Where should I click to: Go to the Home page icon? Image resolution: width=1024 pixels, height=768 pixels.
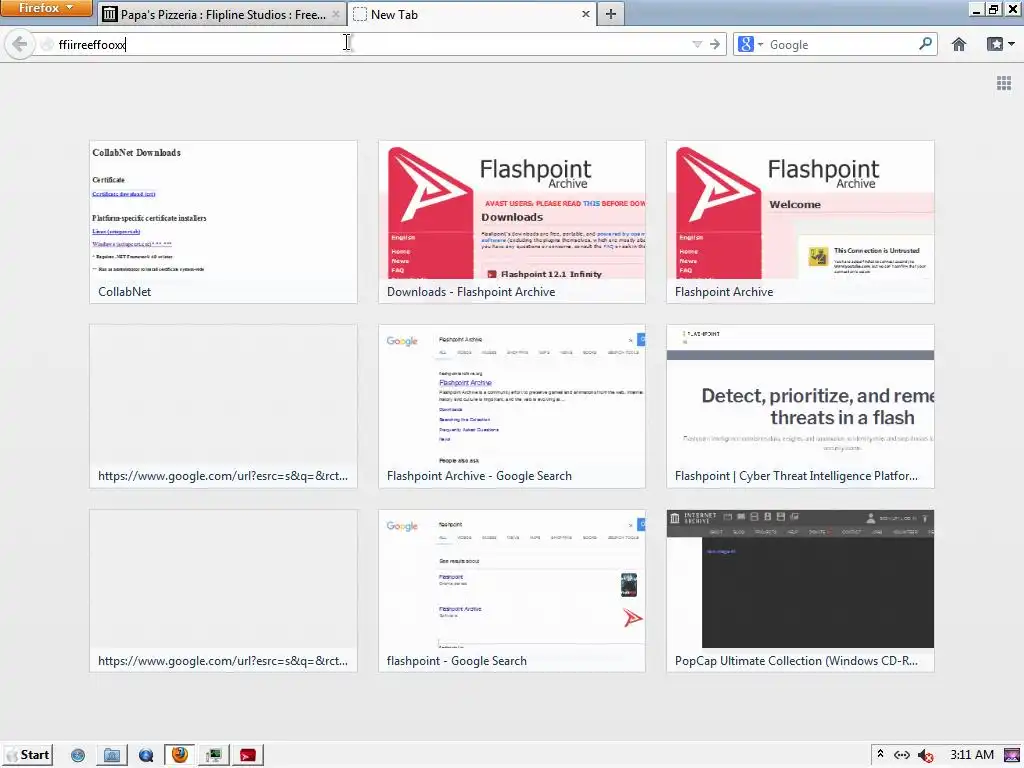pyautogui.click(x=959, y=44)
